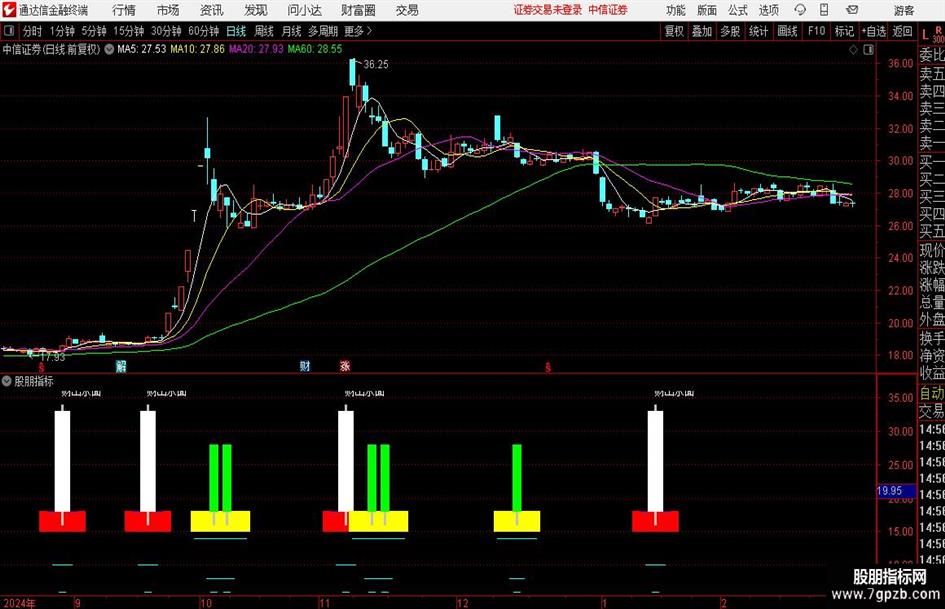Screen dimensions: 945x609
Task: Select the 日线 daily period tab
Action: (x=236, y=31)
